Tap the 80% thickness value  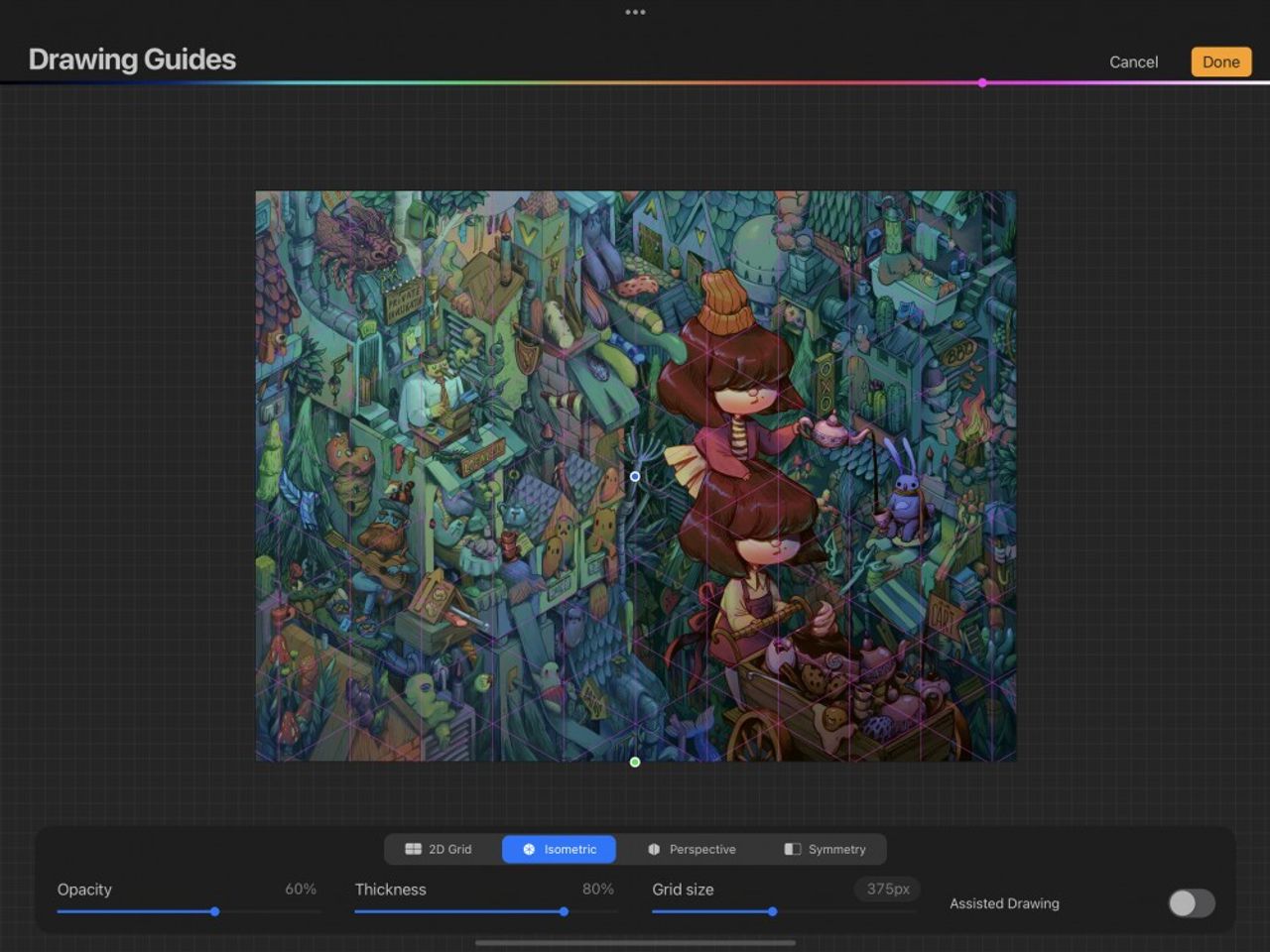pyautogui.click(x=597, y=890)
